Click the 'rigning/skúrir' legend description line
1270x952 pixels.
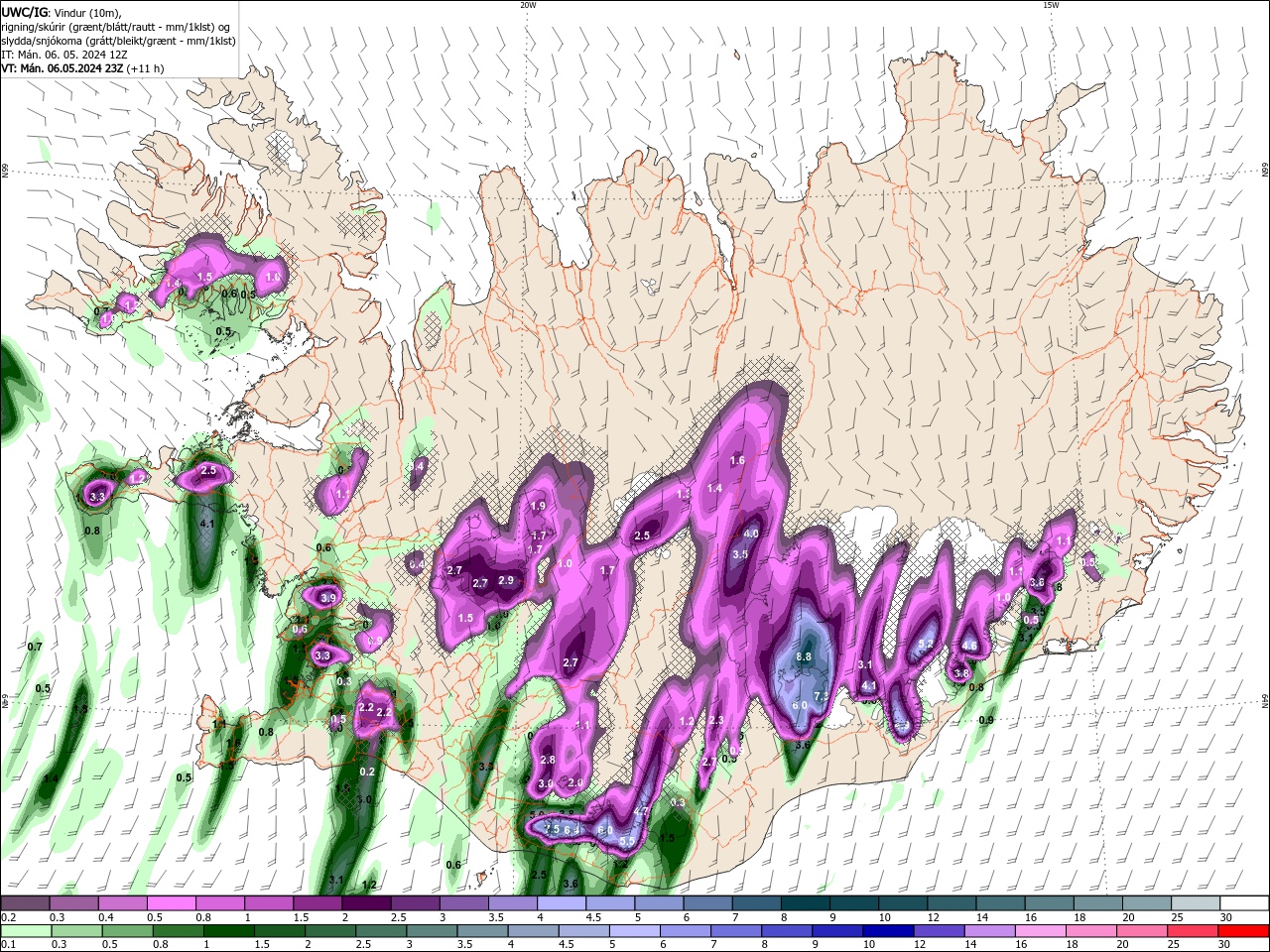coord(115,27)
